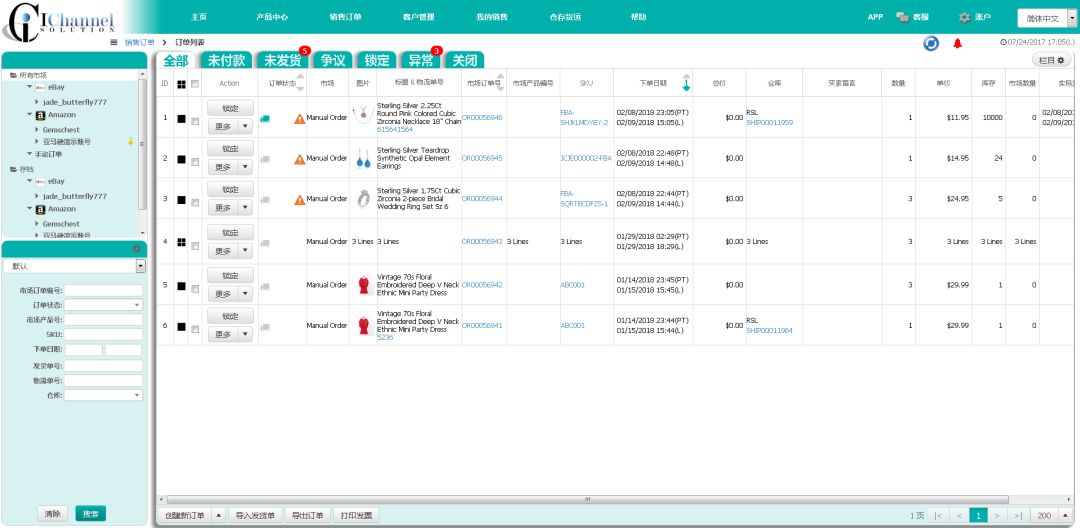The width and height of the screenshot is (1080, 528).
Task: Tick the select-all checkbox in the table header
Action: (x=195, y=84)
